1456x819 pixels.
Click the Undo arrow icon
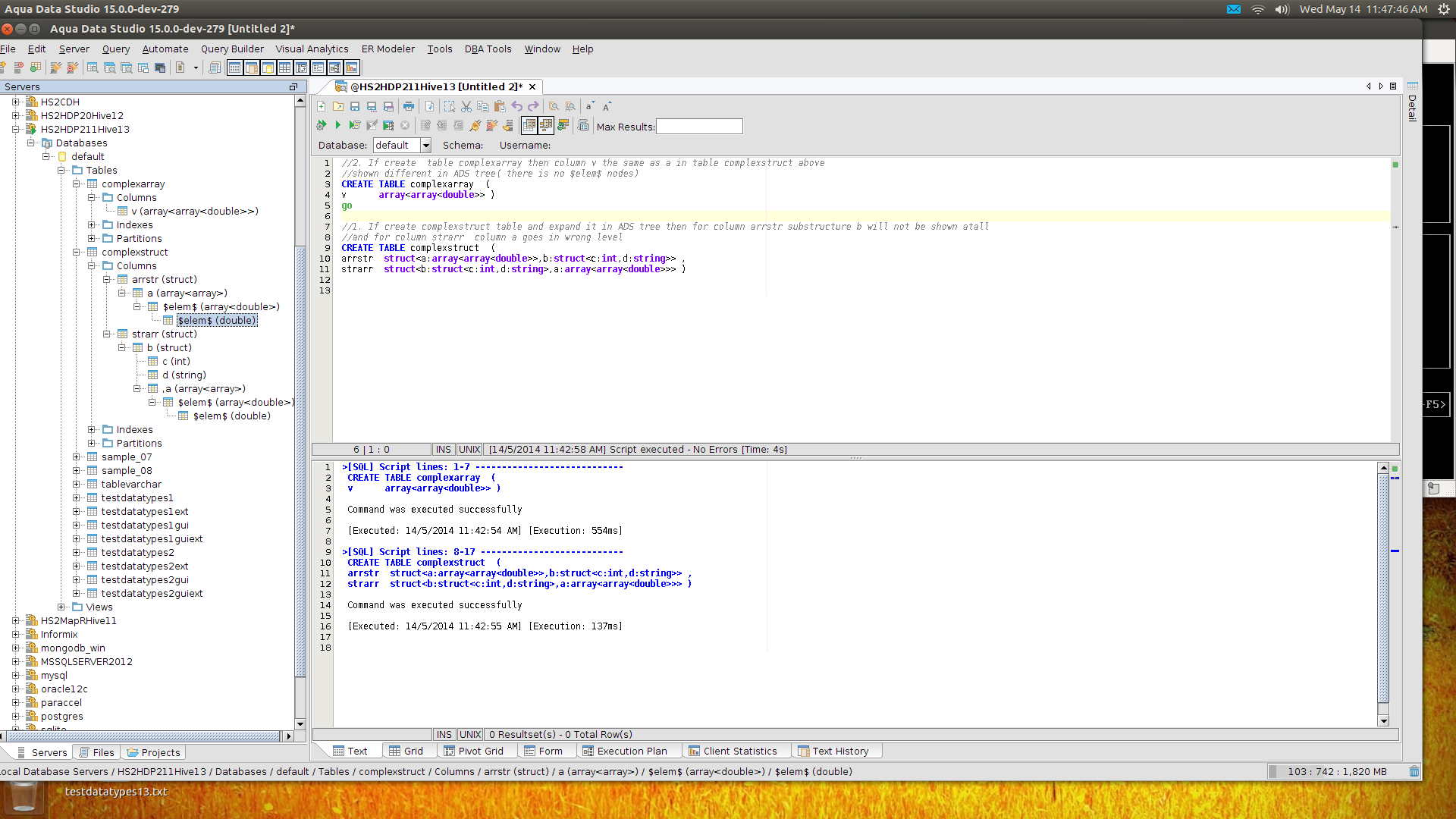tap(517, 107)
